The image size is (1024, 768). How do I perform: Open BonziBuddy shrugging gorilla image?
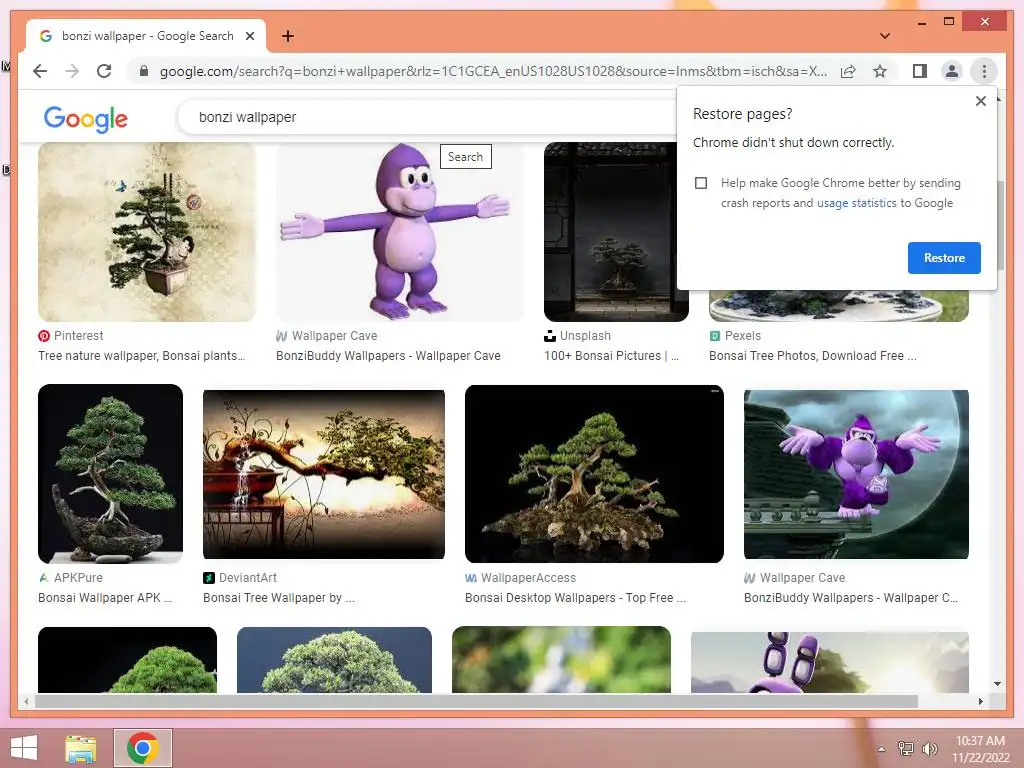pos(856,474)
